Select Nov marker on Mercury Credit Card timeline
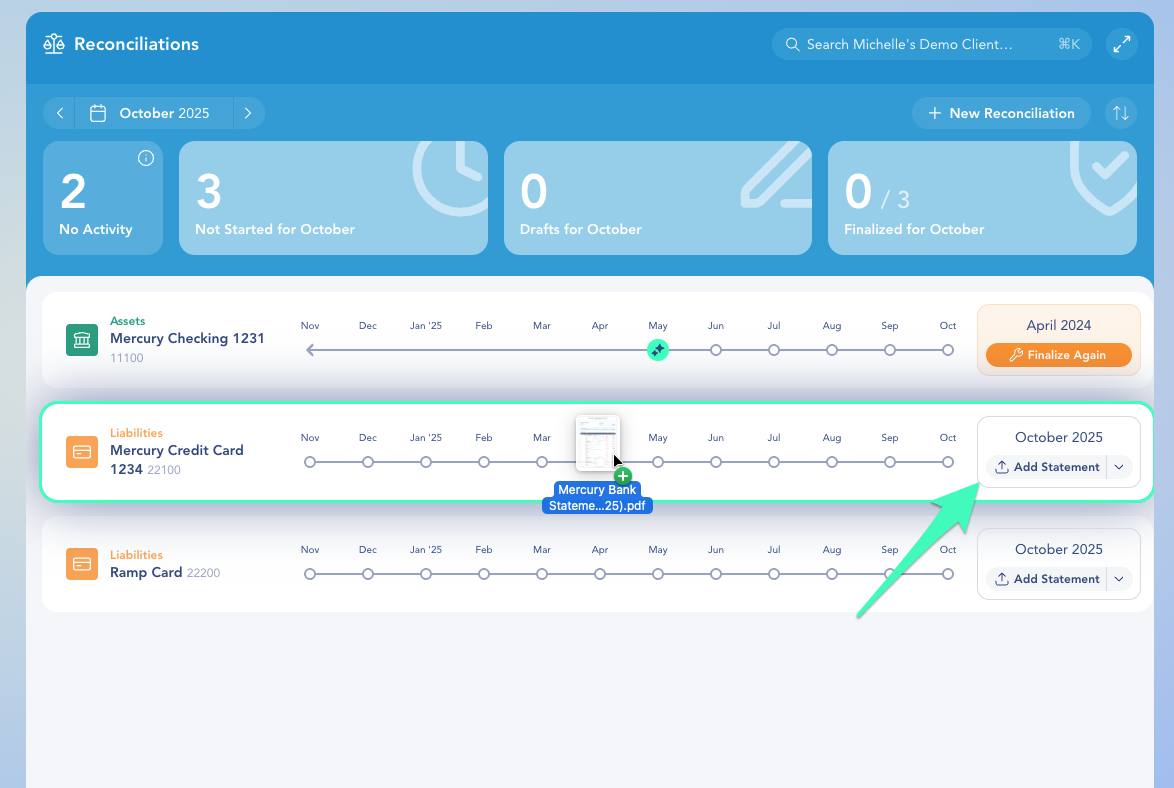Image resolution: width=1174 pixels, height=788 pixels. point(310,462)
